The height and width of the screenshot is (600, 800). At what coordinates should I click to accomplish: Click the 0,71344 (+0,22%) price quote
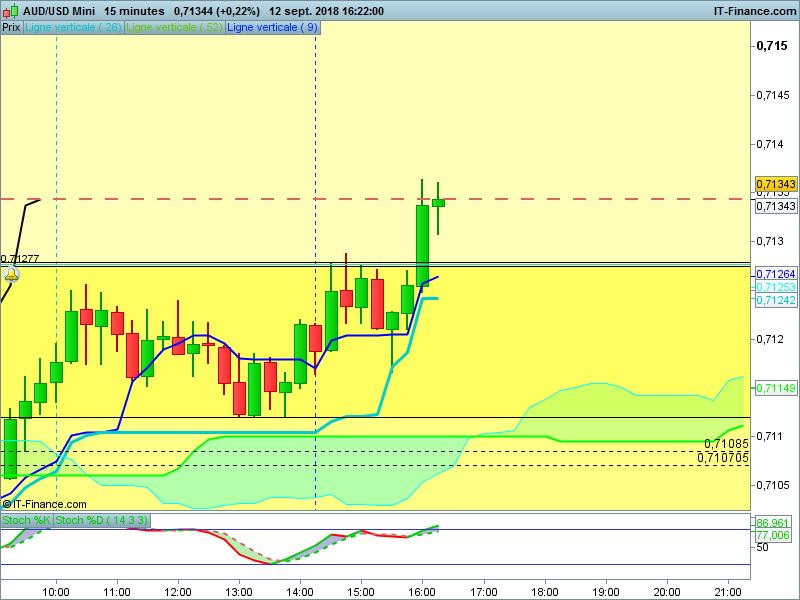pyautogui.click(x=216, y=11)
